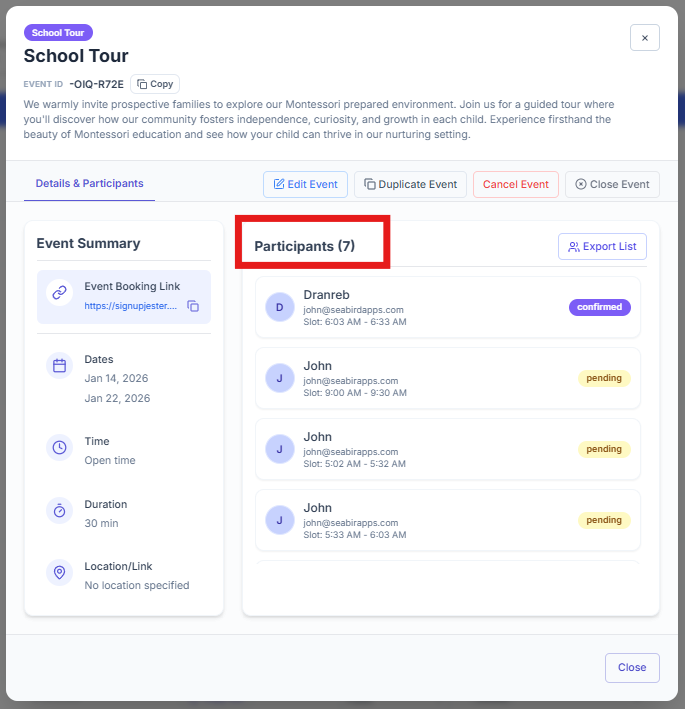Copy the Event ID

coord(155,84)
